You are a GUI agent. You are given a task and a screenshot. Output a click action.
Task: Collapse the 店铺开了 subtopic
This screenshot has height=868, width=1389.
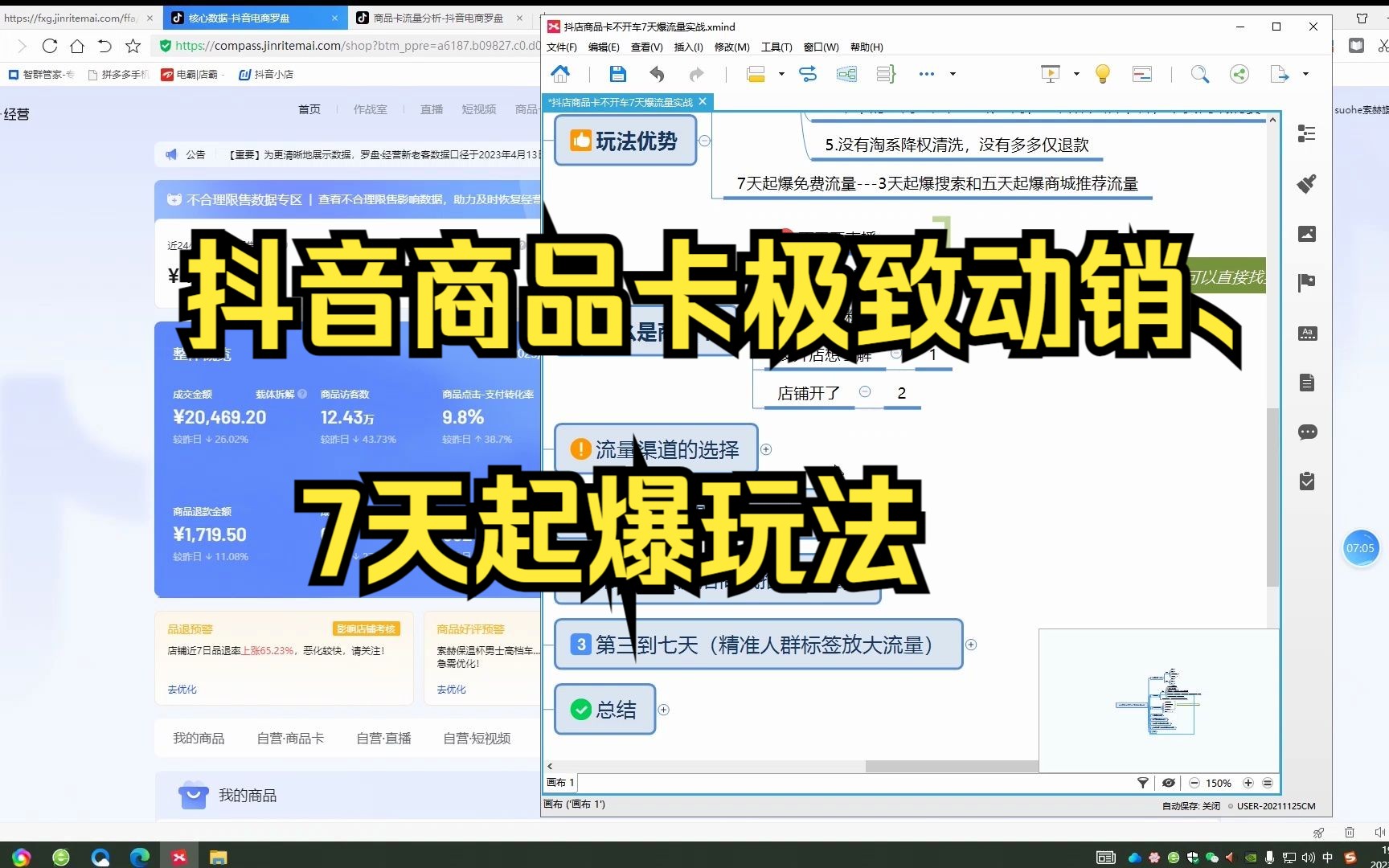click(865, 391)
